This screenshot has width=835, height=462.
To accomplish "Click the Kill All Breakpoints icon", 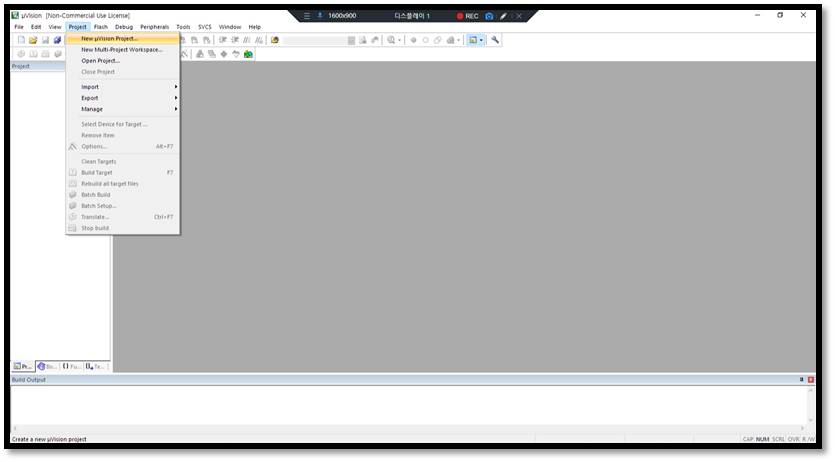I will [451, 40].
